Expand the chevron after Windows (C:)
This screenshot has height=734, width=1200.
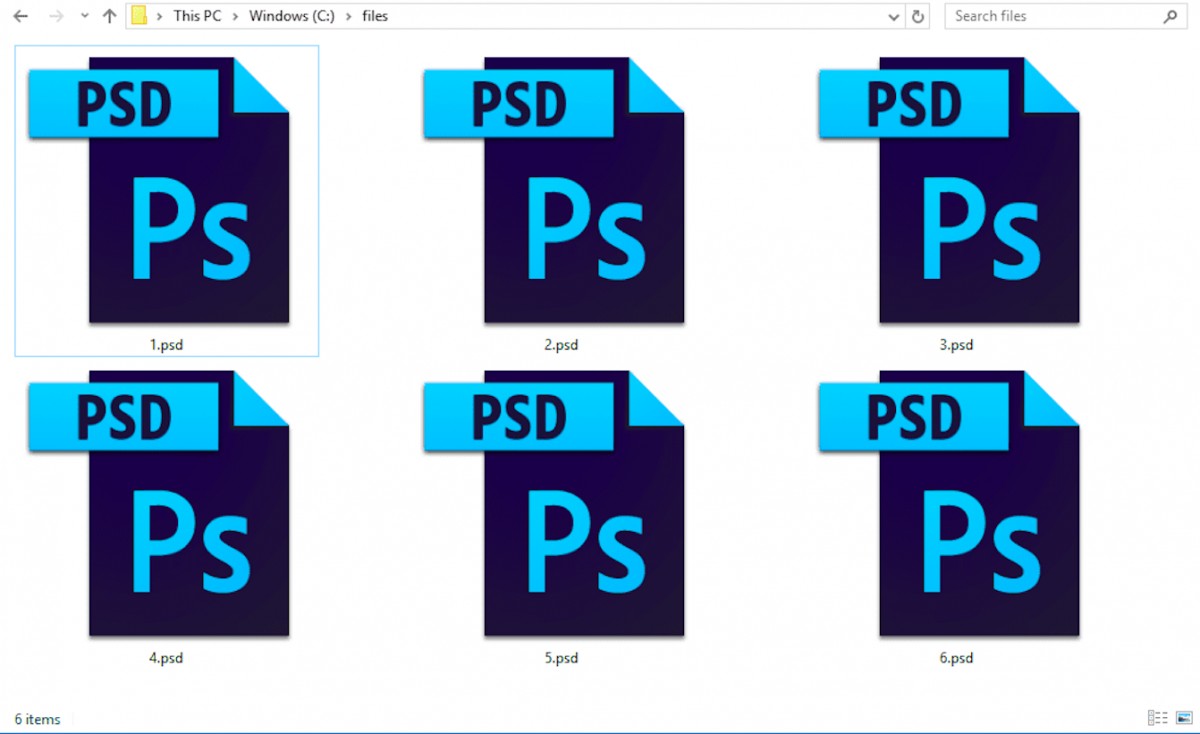coord(349,17)
